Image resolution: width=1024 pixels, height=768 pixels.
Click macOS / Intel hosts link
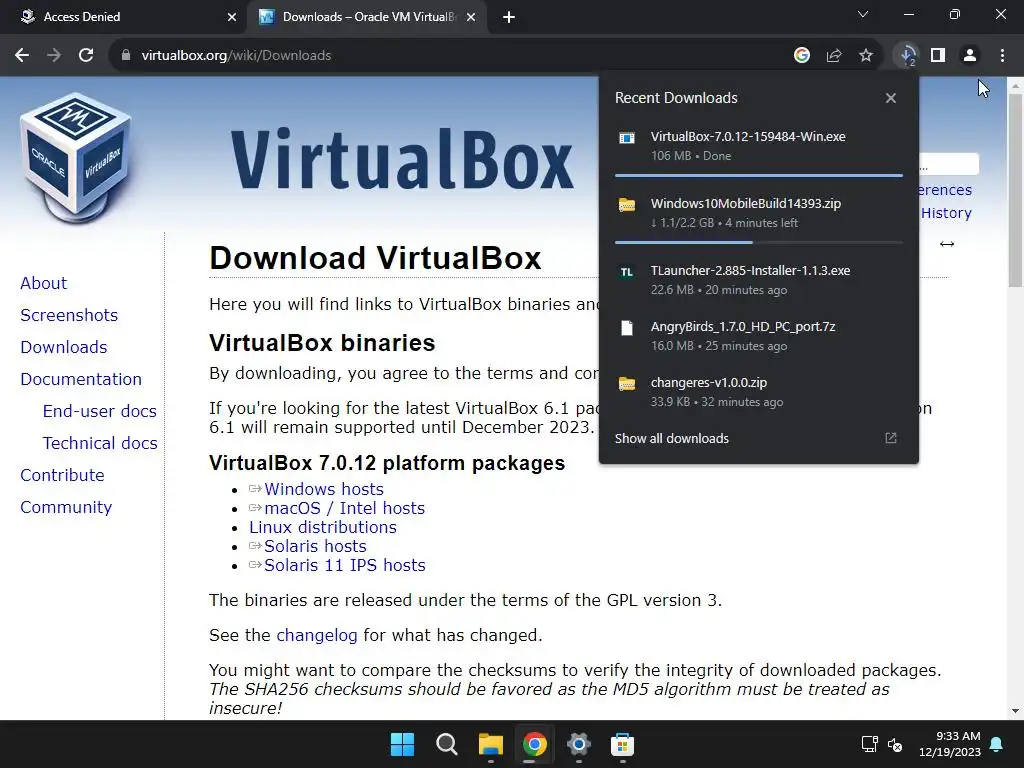344,508
